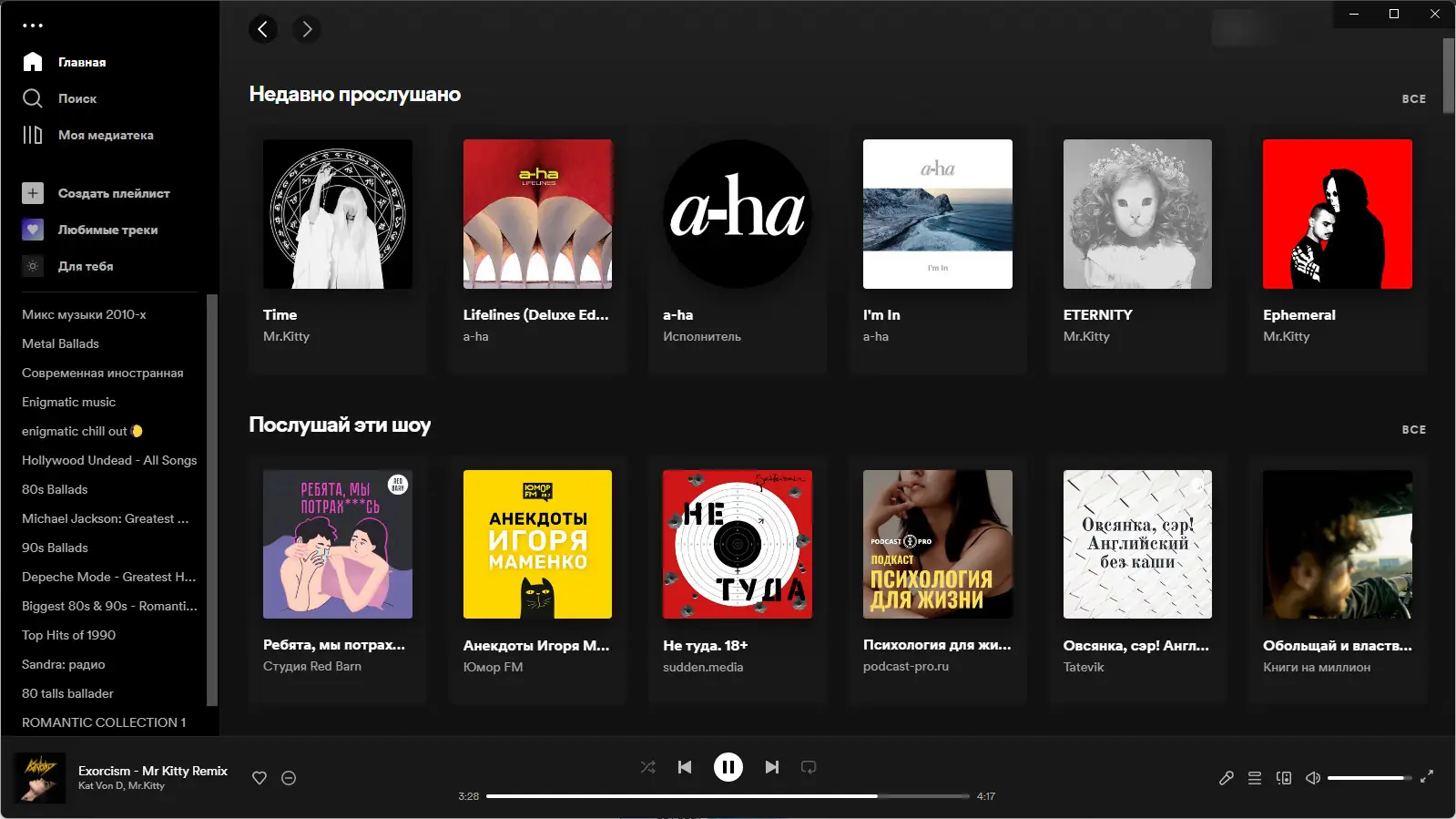
Task: Switch to full screen player view
Action: 1427,776
